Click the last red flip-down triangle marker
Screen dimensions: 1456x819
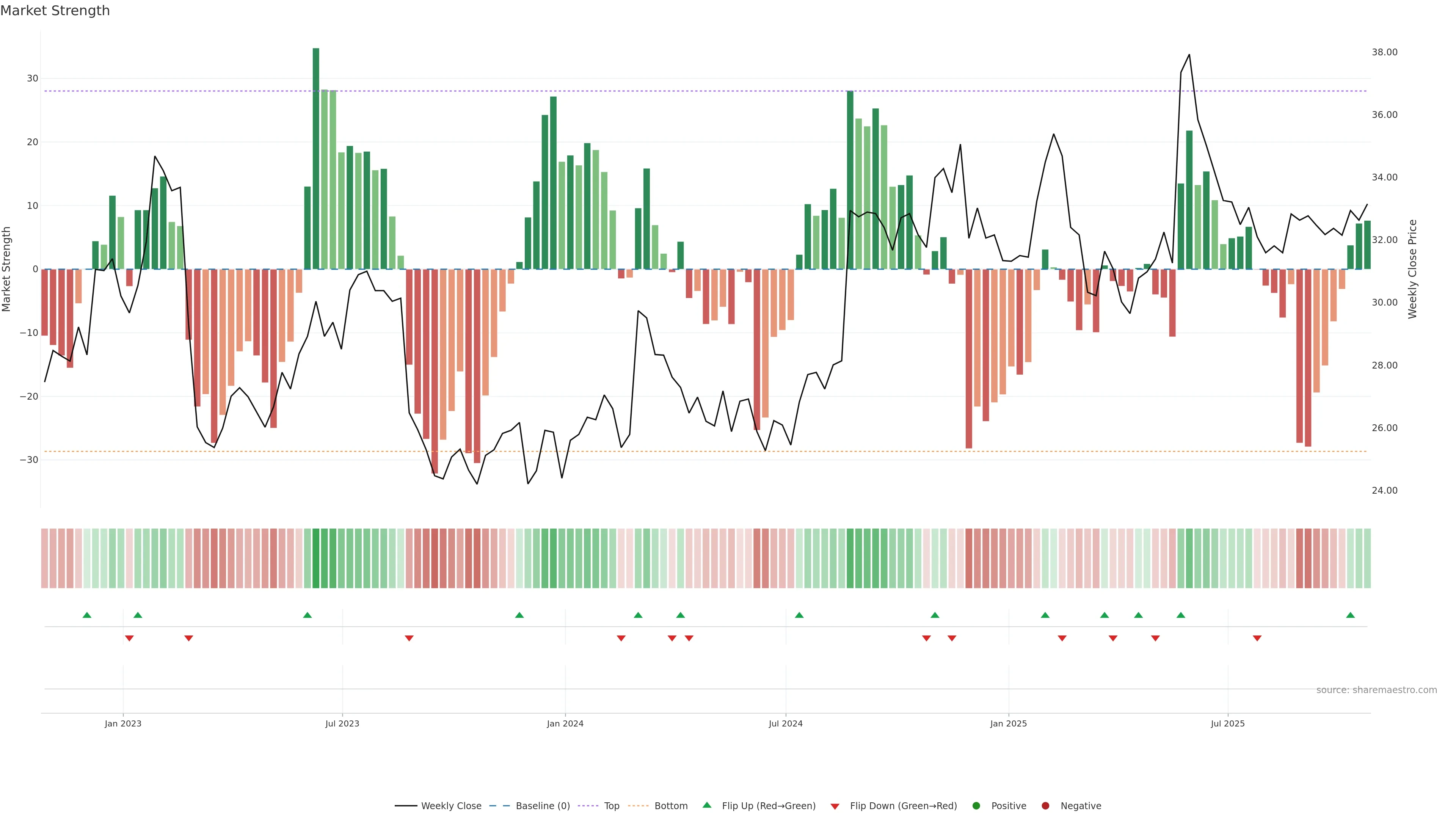1257,638
